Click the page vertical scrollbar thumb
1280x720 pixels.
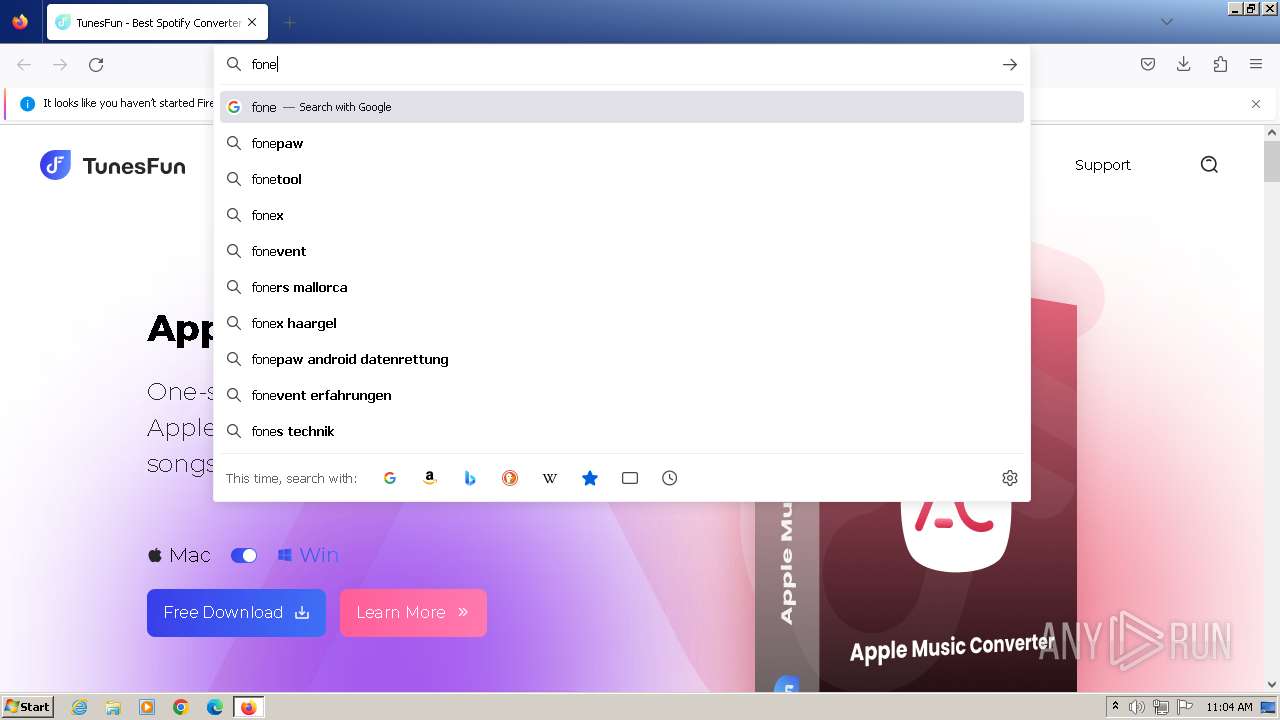1272,161
